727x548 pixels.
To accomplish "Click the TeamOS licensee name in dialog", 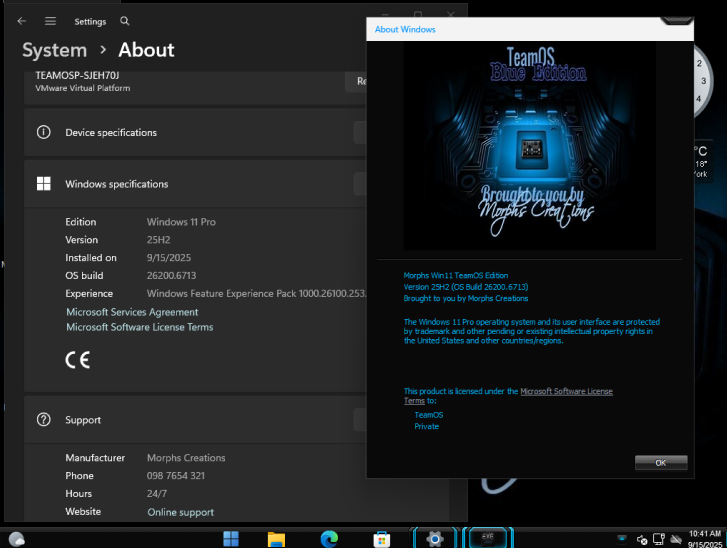I will point(428,415).
